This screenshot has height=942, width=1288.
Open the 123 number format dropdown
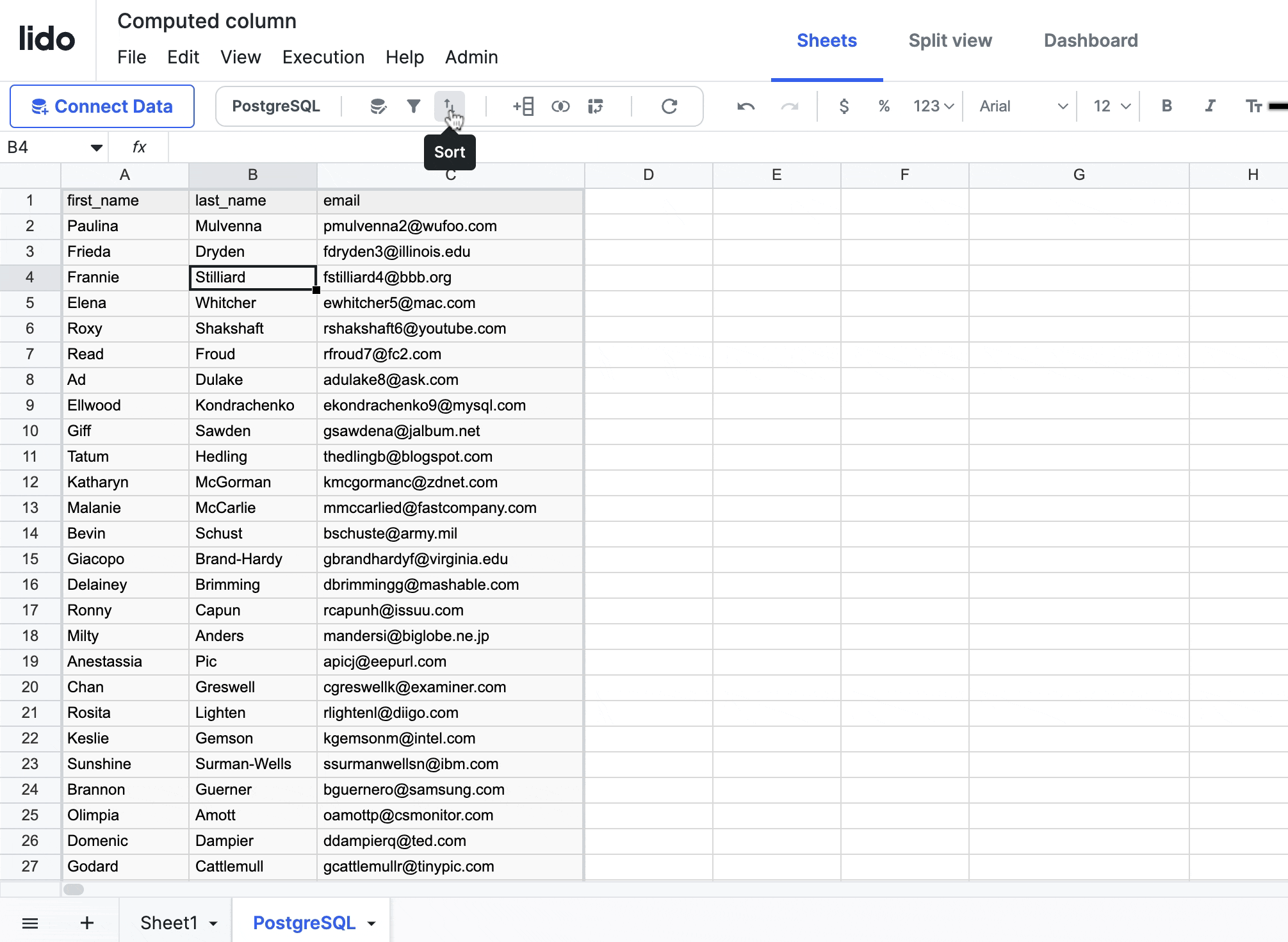click(933, 106)
